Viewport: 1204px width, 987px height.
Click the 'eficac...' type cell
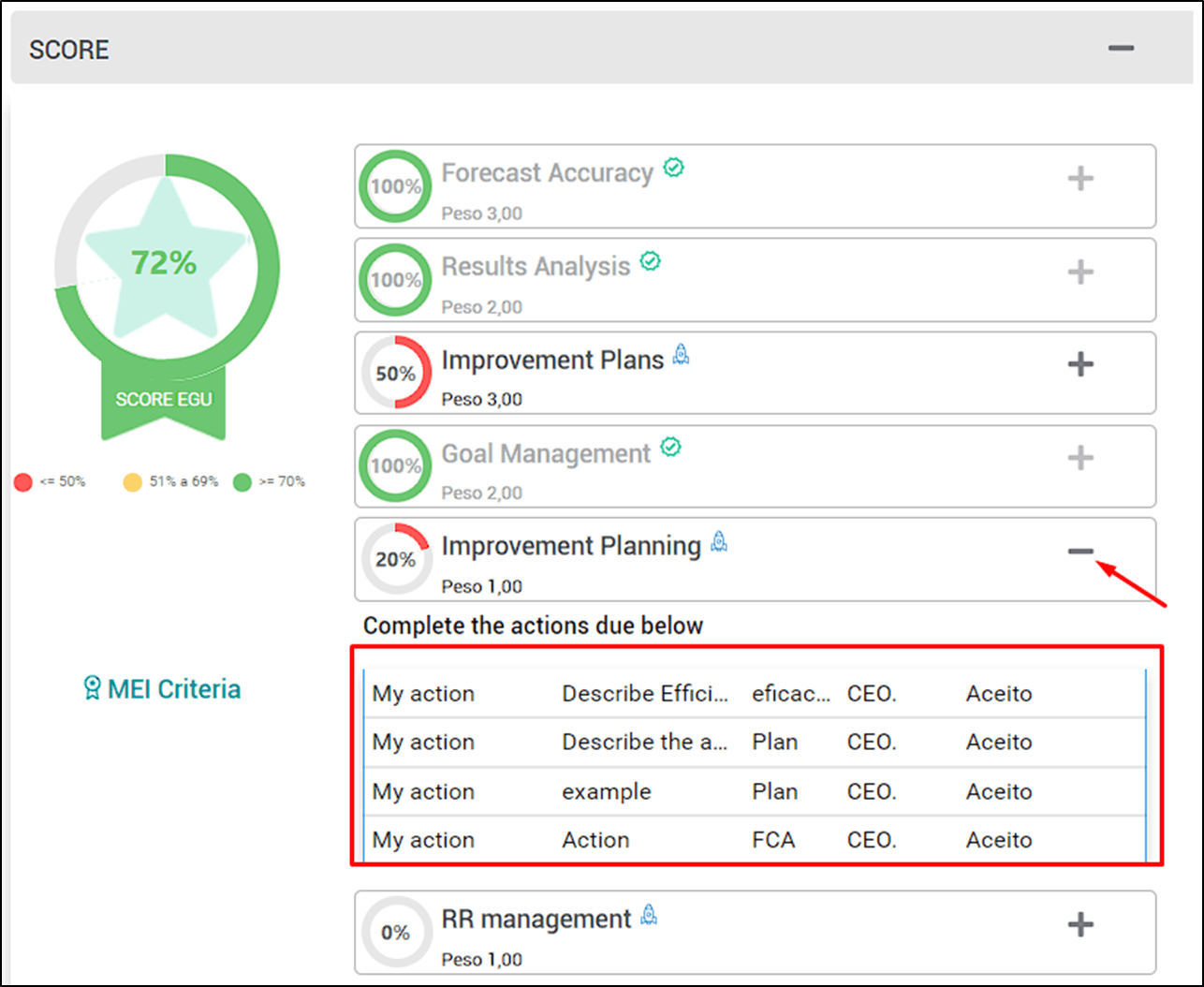[790, 694]
